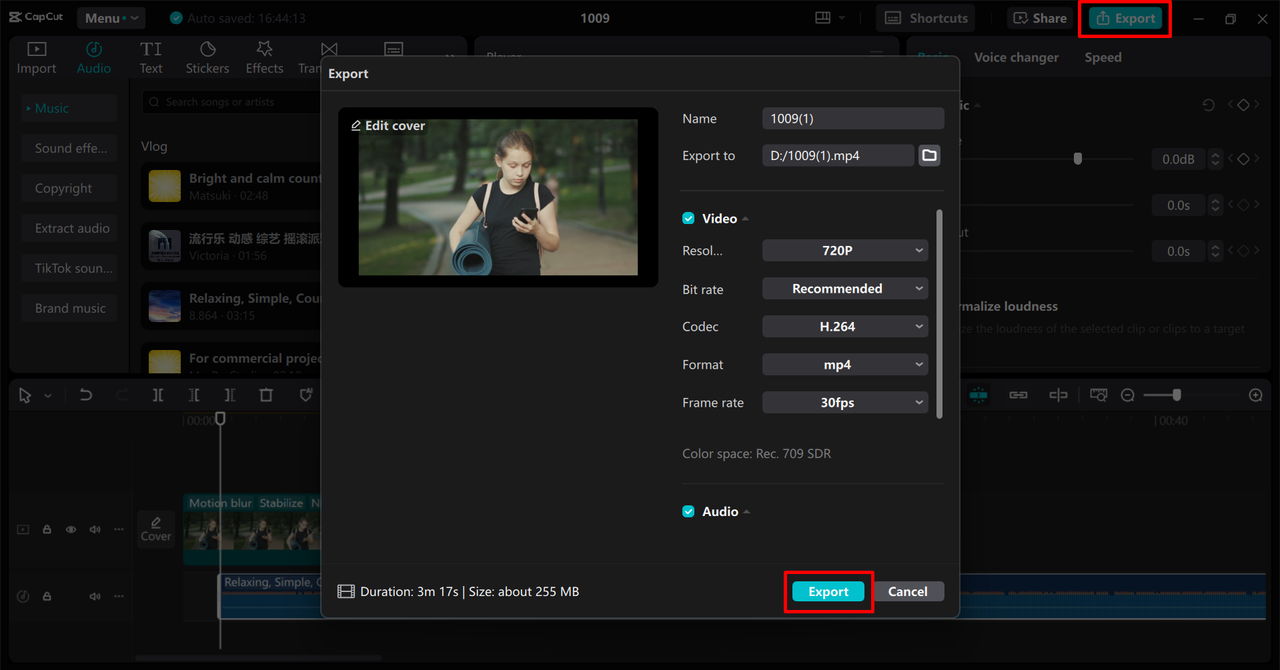Click the Edit cover pencil label
The height and width of the screenshot is (670, 1280).
click(x=388, y=125)
